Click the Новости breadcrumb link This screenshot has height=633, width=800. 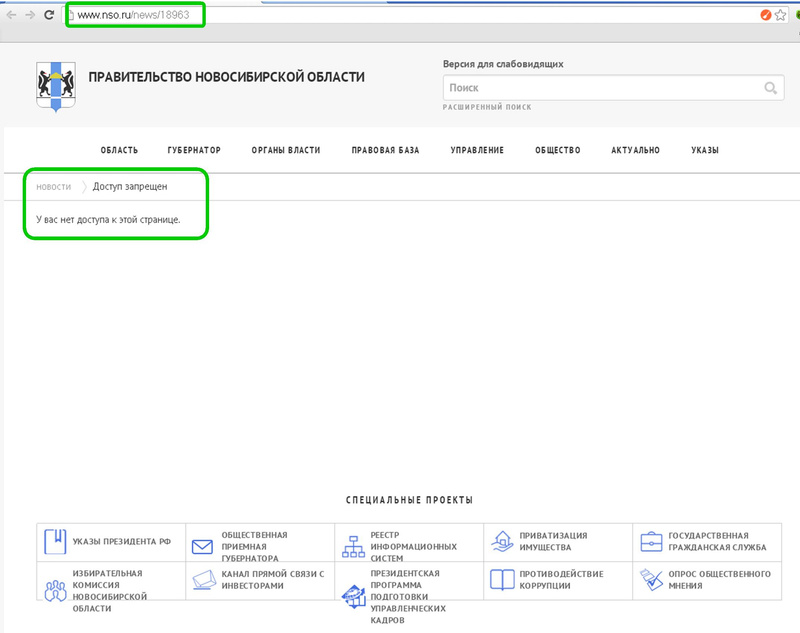[x=53, y=187]
